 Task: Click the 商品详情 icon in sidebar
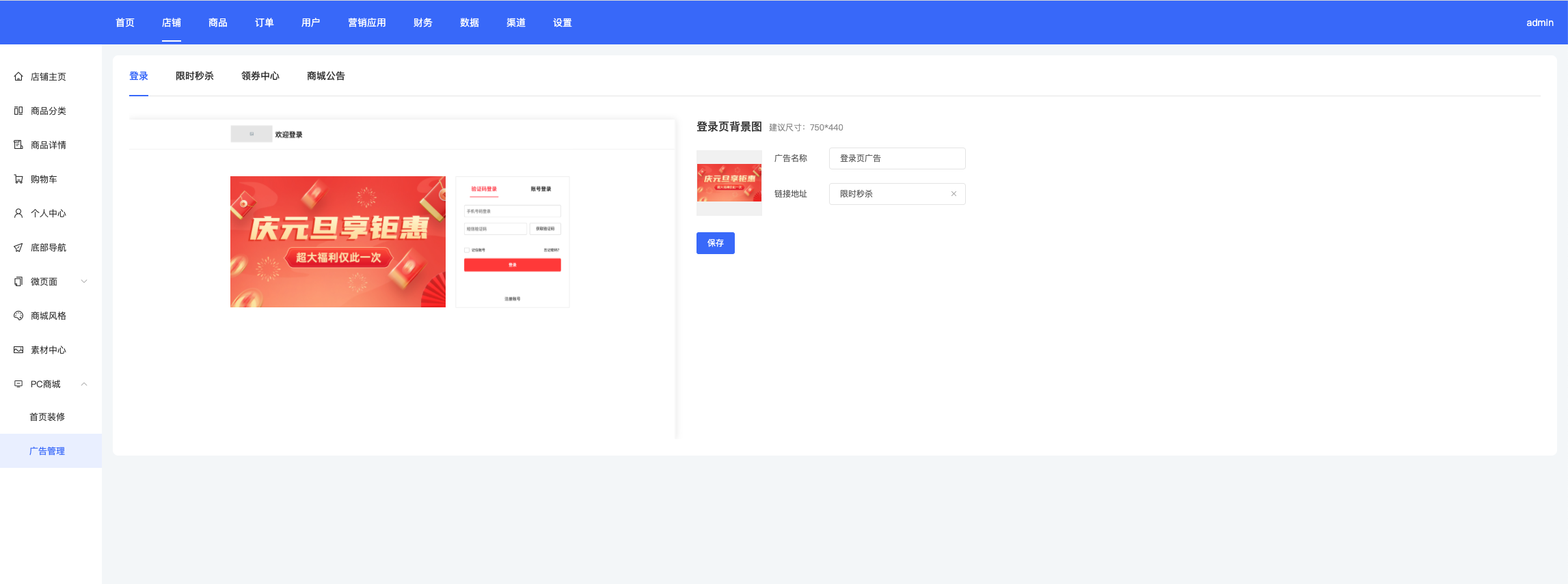pos(18,145)
